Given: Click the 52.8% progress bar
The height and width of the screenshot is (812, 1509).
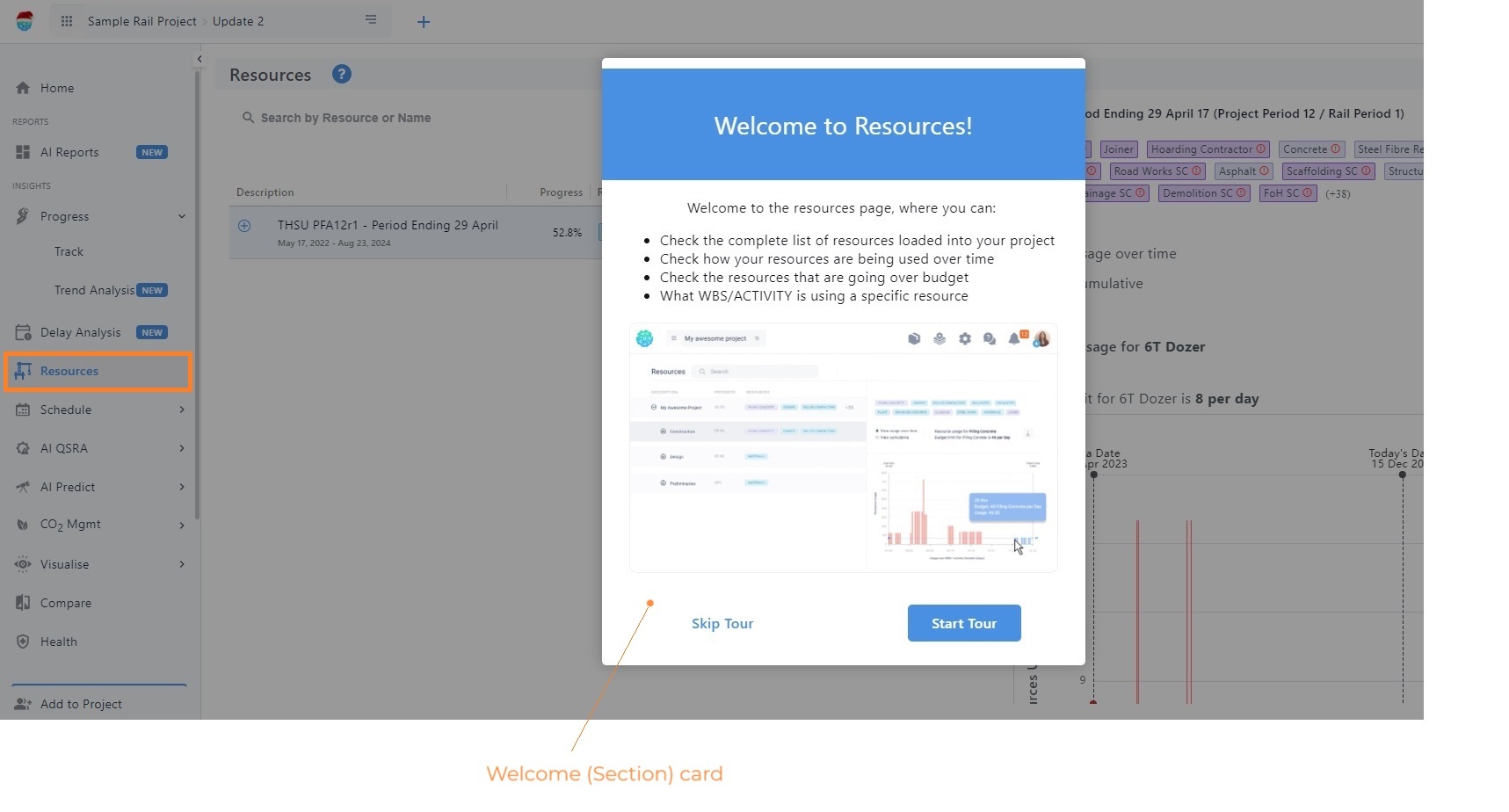Looking at the screenshot, I should coord(568,232).
